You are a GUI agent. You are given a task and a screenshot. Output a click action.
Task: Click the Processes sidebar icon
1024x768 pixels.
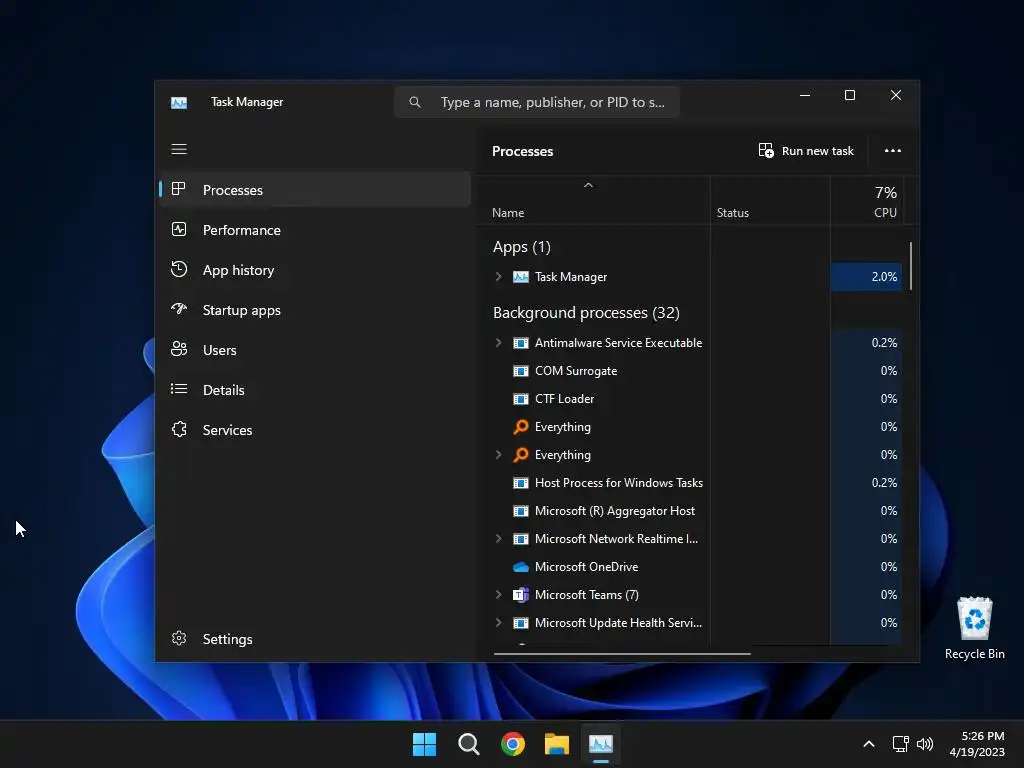click(x=178, y=189)
